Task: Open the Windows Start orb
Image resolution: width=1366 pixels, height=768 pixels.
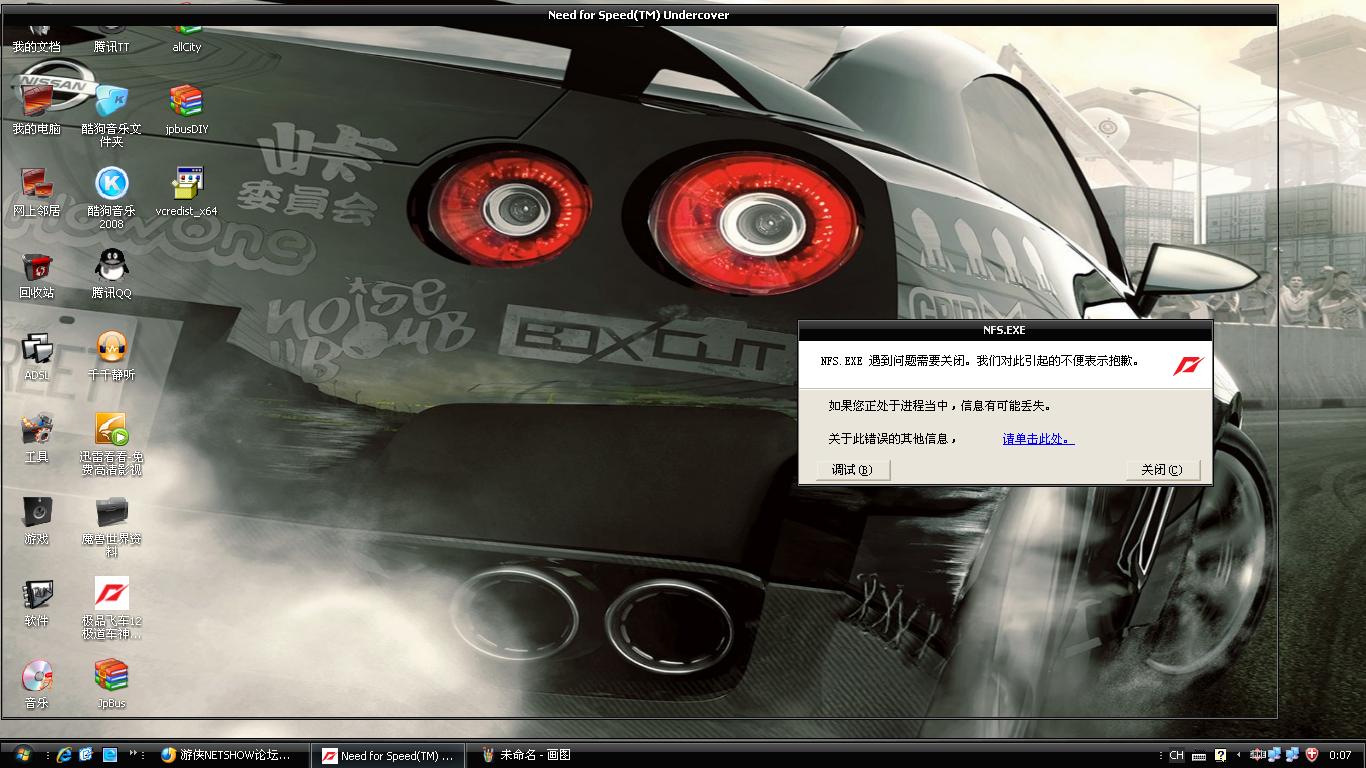Action: click(x=22, y=754)
